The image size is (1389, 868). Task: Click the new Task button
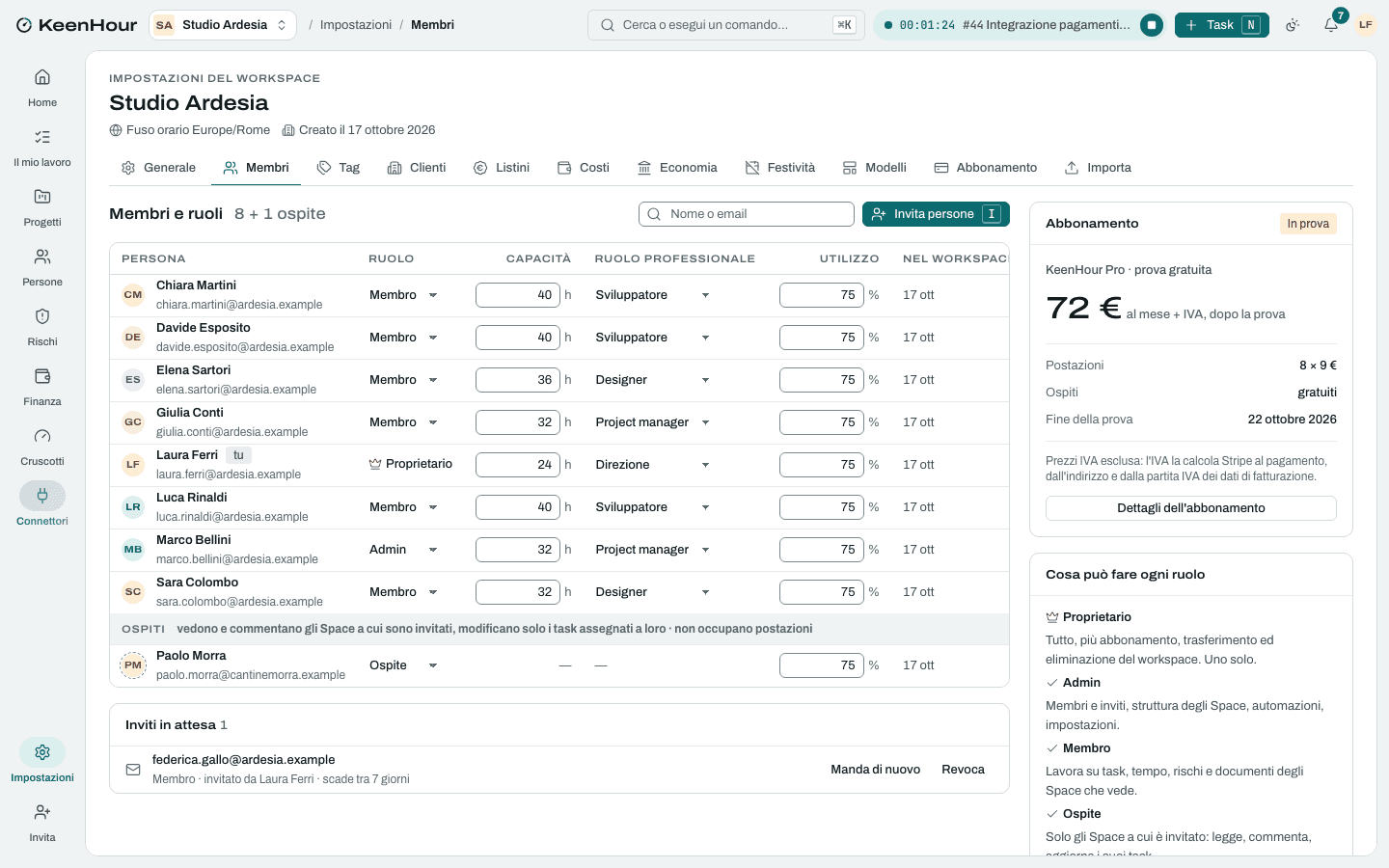(x=1221, y=25)
